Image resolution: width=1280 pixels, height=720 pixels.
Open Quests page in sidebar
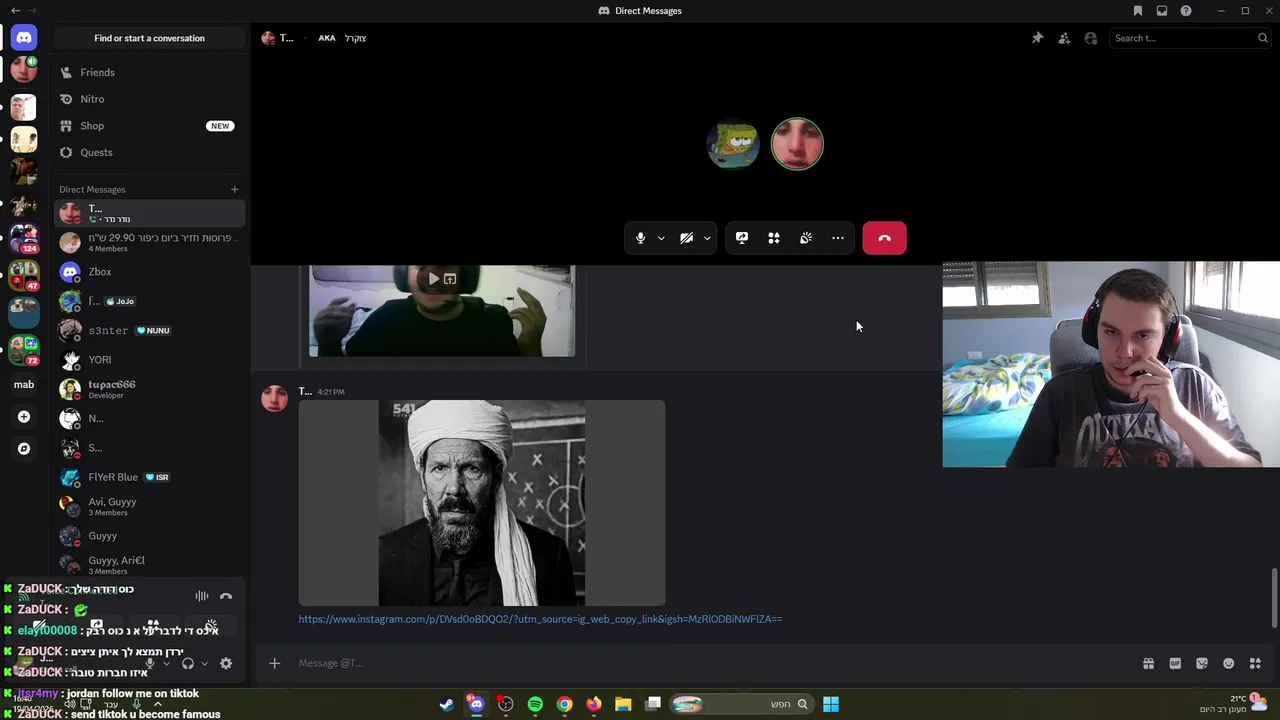tap(149, 152)
